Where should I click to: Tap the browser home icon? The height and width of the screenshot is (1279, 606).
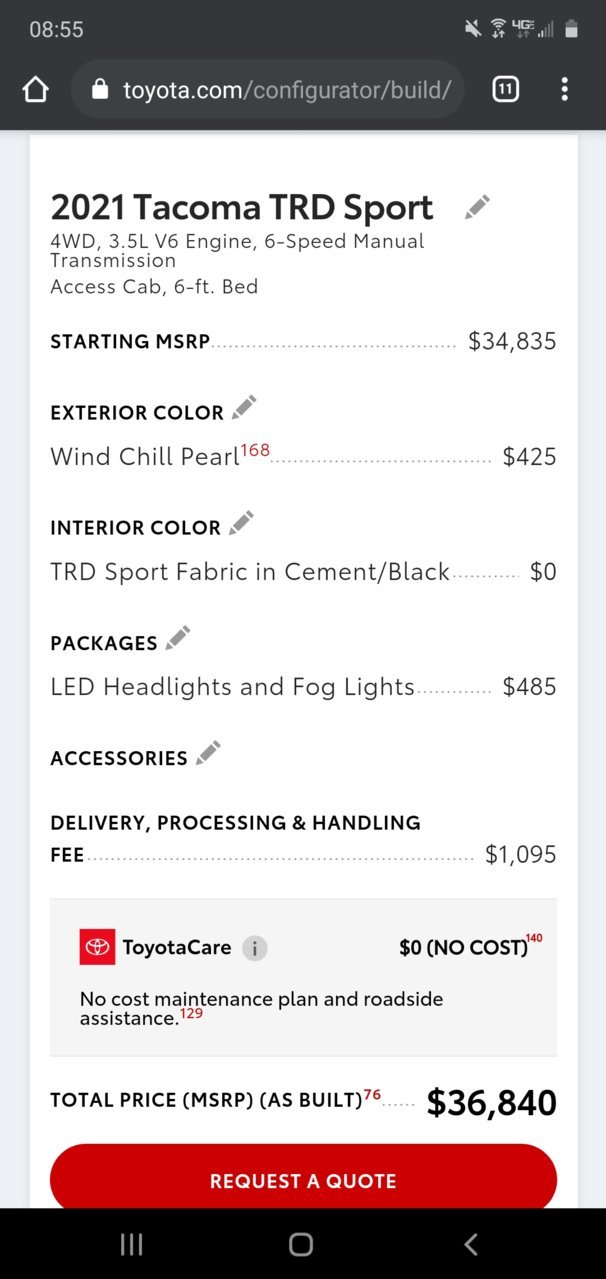(35, 90)
